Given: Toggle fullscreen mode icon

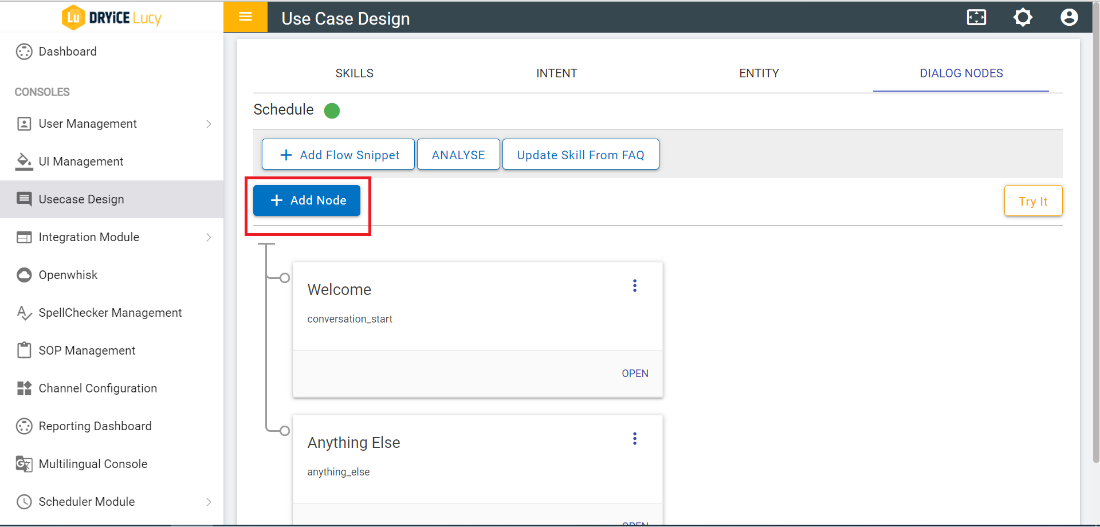Looking at the screenshot, I should coord(976,18).
